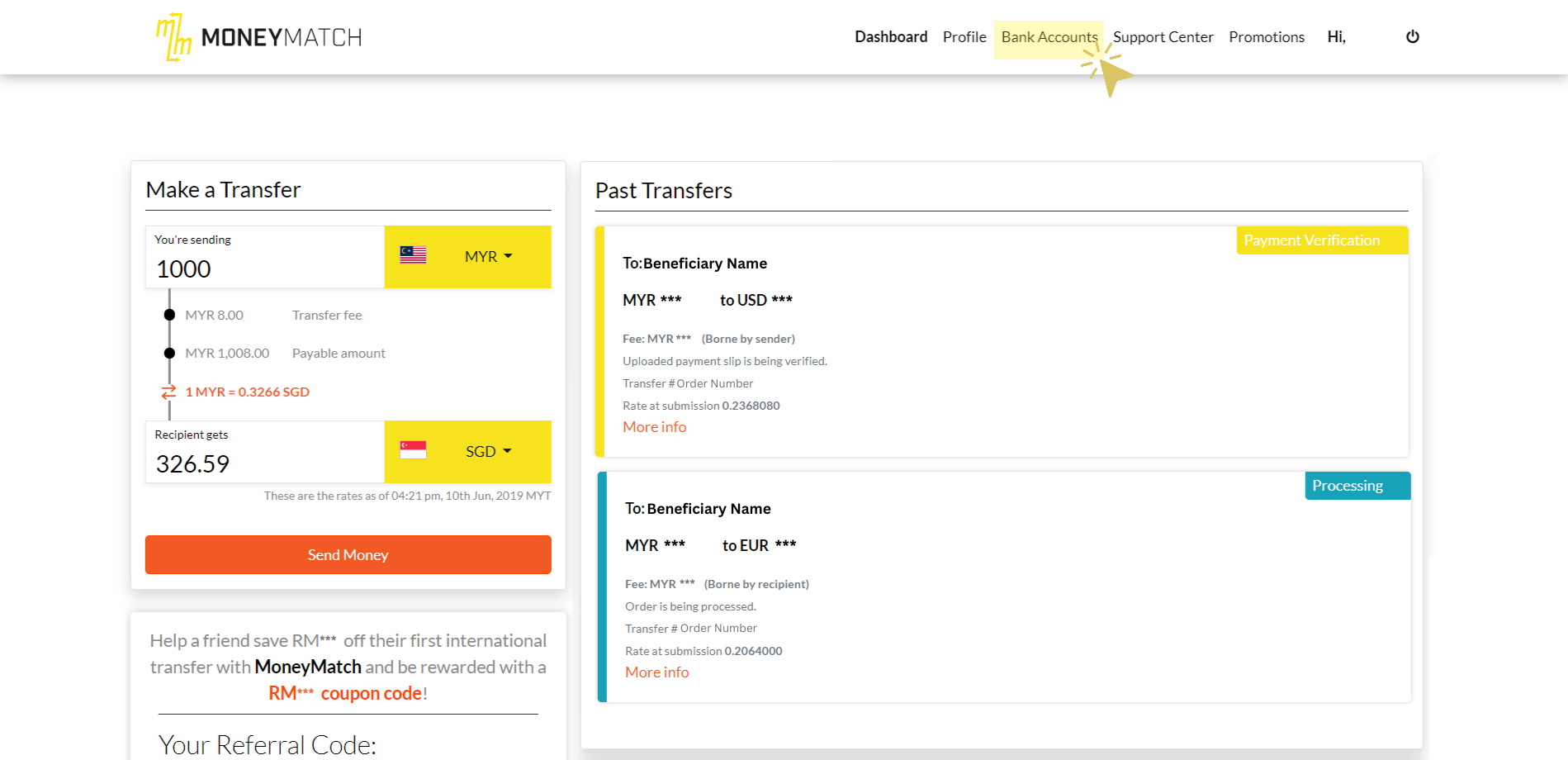Open More info for USD transfer
The height and width of the screenshot is (760, 1568).
point(655,427)
